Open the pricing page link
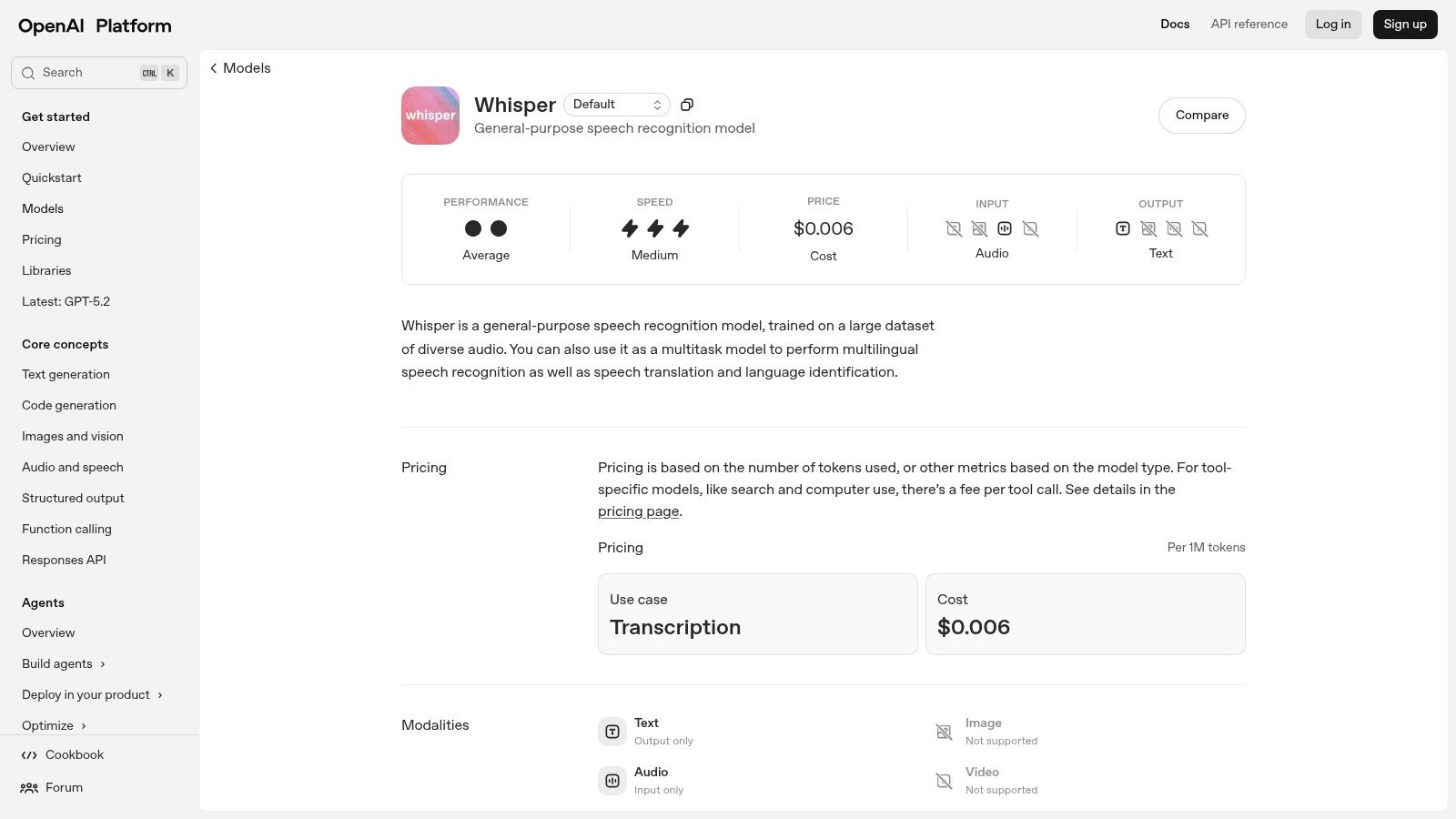Screen dimensions: 1456x819 click(x=638, y=511)
